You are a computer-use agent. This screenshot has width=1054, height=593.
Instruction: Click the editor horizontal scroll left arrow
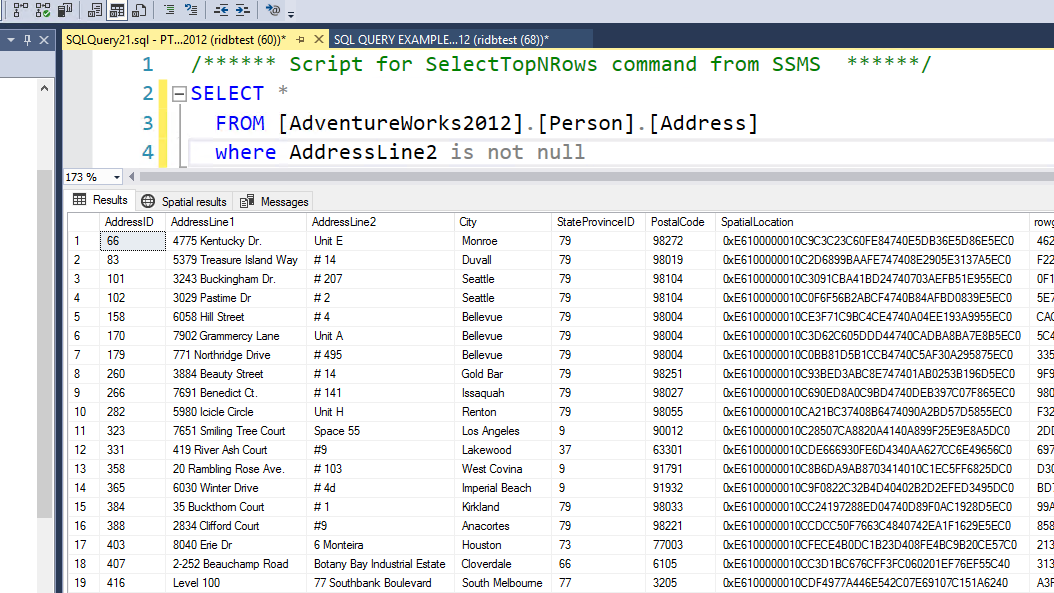coord(132,177)
